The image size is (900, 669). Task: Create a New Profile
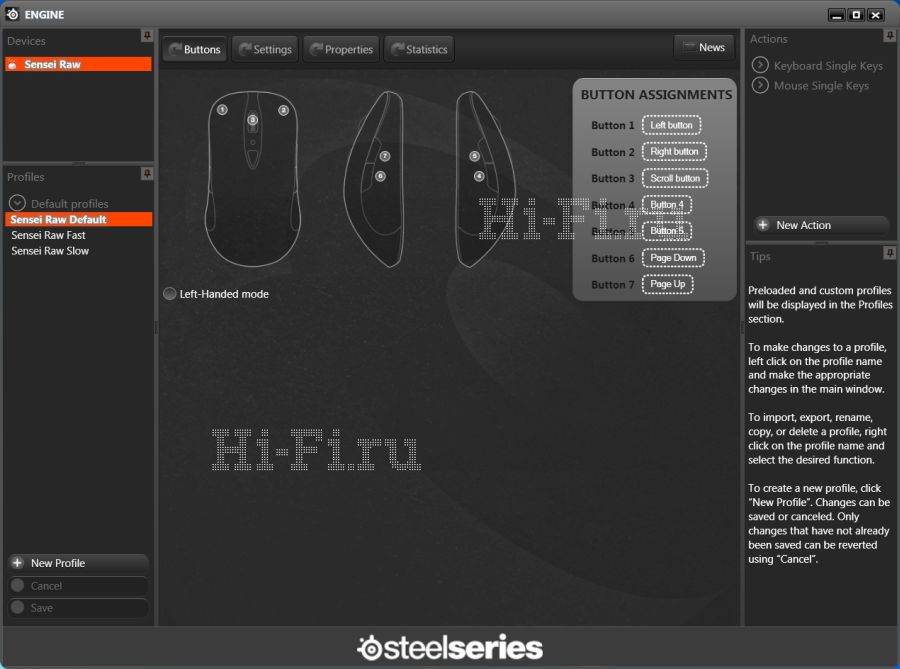(78, 563)
